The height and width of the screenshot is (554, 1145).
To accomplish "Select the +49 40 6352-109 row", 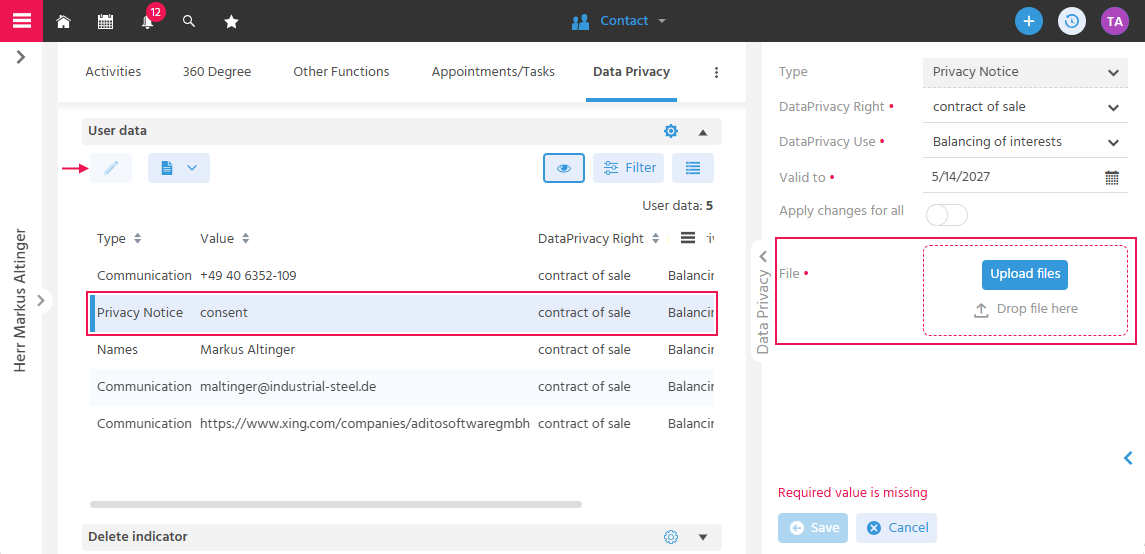I will 402,276.
